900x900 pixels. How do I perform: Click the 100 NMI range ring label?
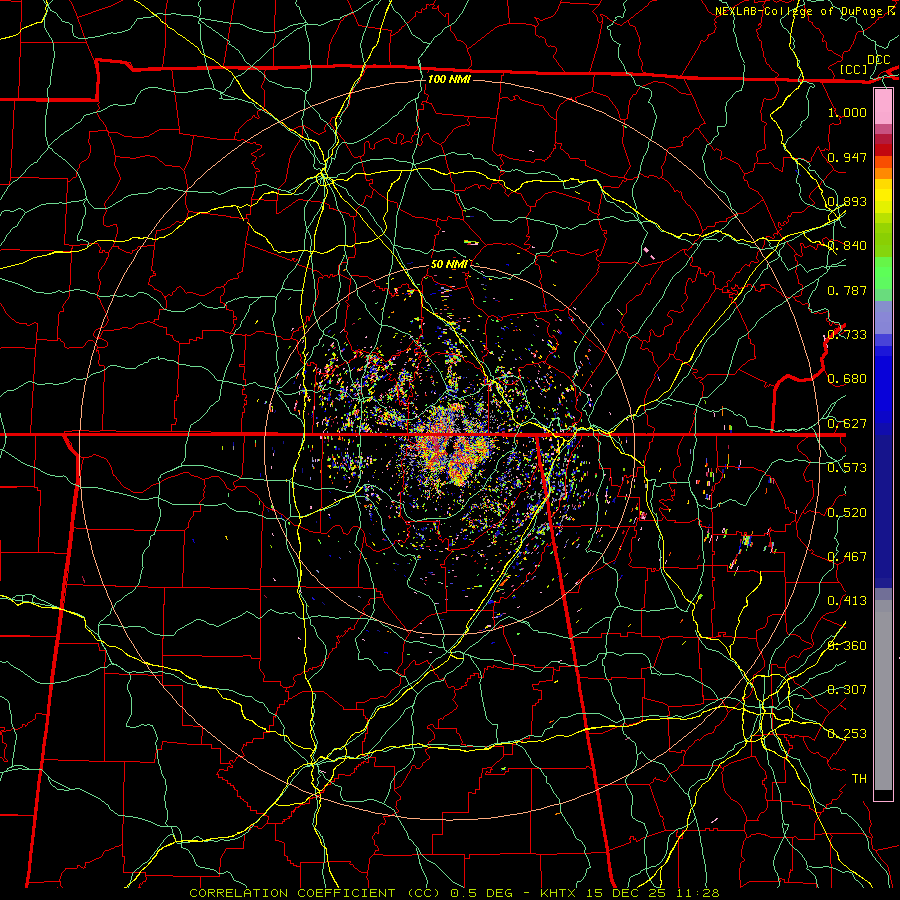coord(449,79)
